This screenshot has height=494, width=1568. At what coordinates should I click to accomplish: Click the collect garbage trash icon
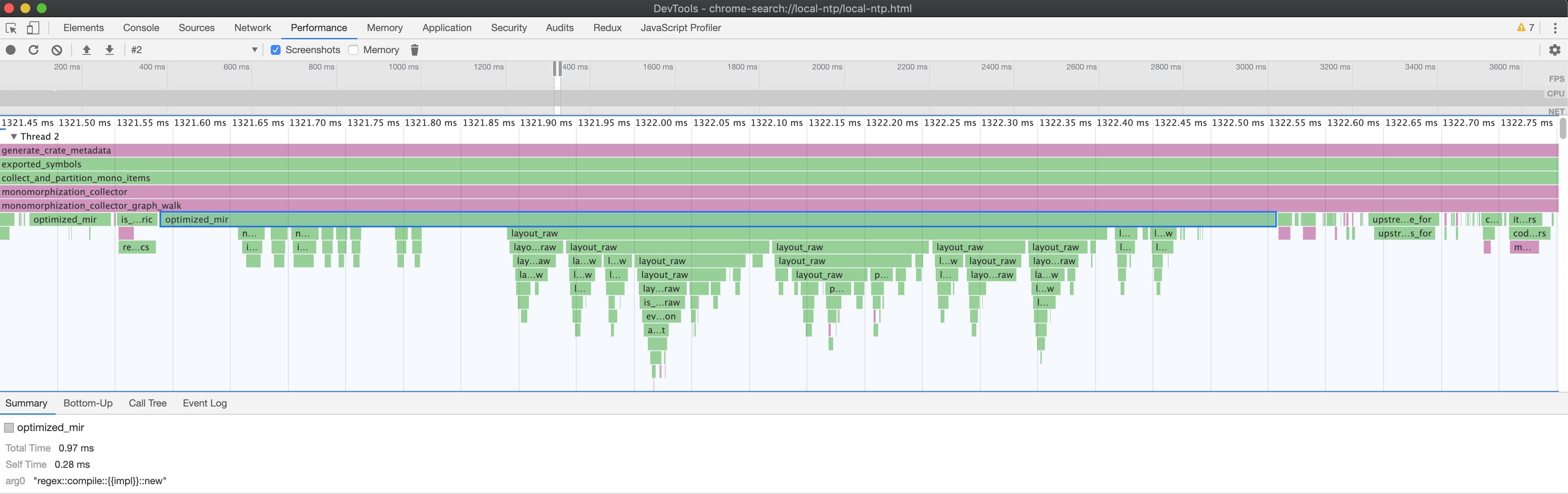pyautogui.click(x=415, y=50)
